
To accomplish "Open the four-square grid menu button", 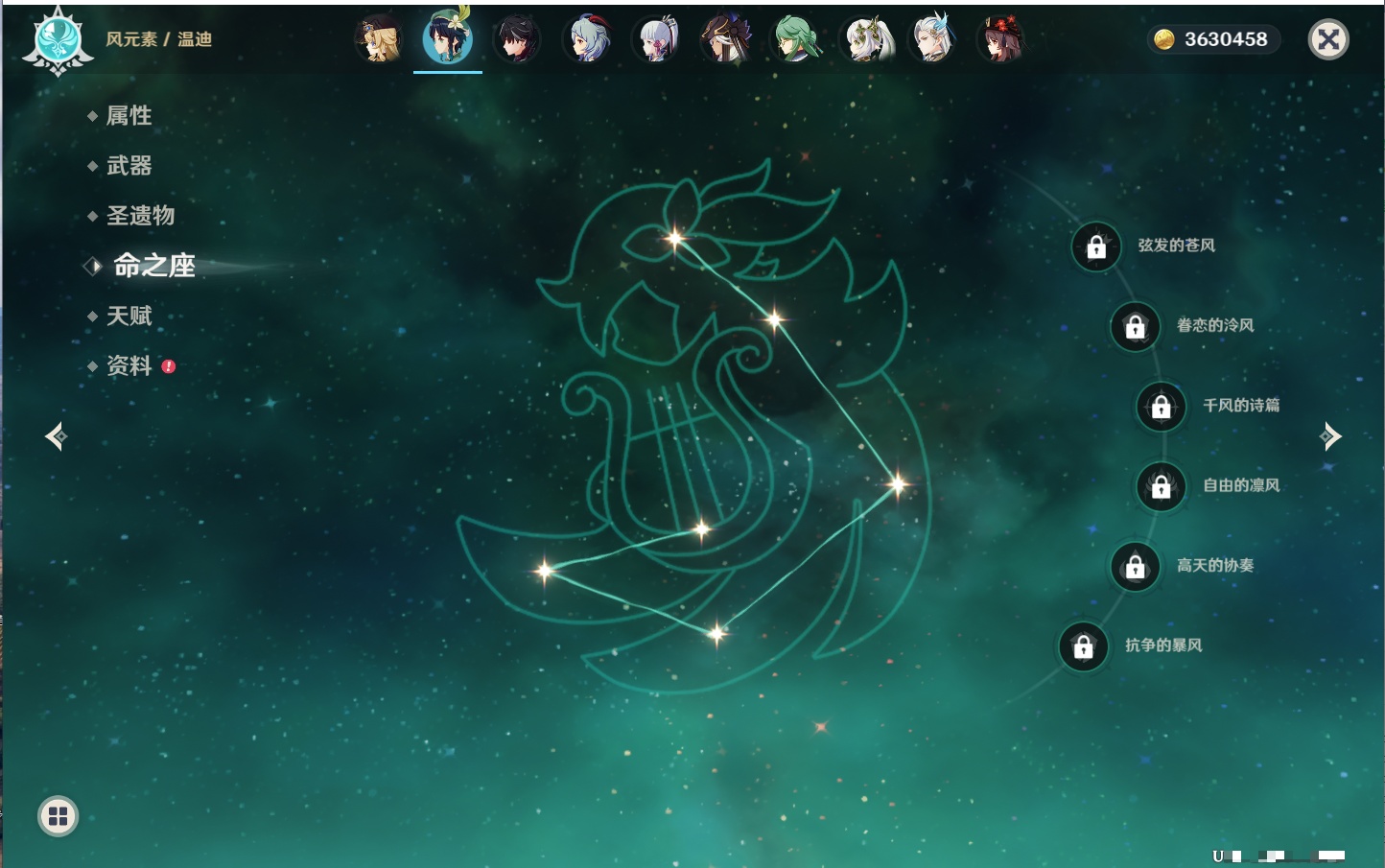I will pyautogui.click(x=58, y=816).
